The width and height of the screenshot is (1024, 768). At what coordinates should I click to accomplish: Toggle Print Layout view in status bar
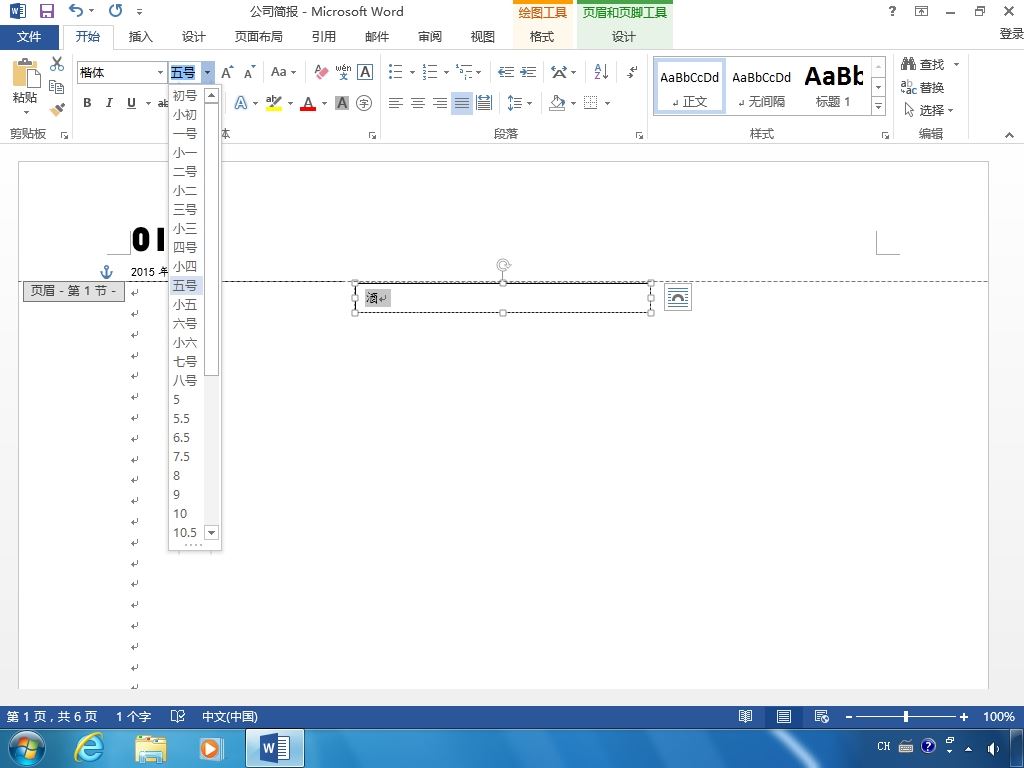784,716
